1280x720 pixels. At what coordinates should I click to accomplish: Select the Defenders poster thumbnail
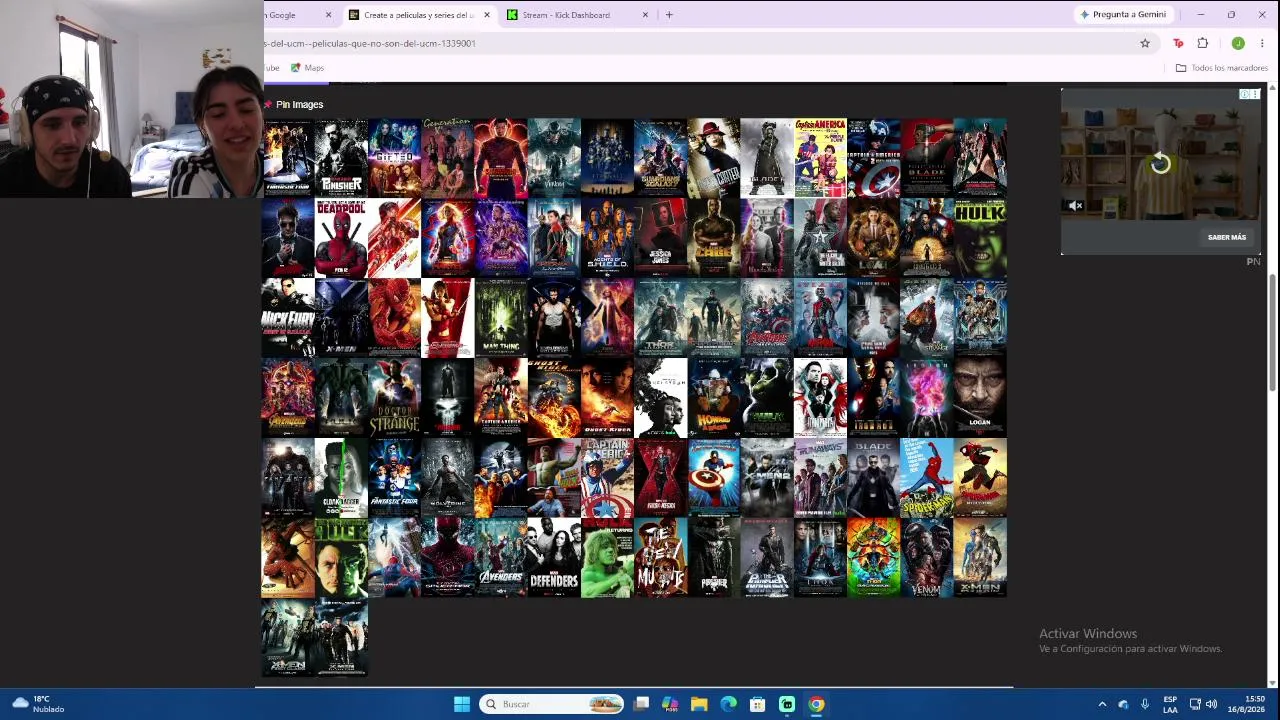pyautogui.click(x=554, y=558)
